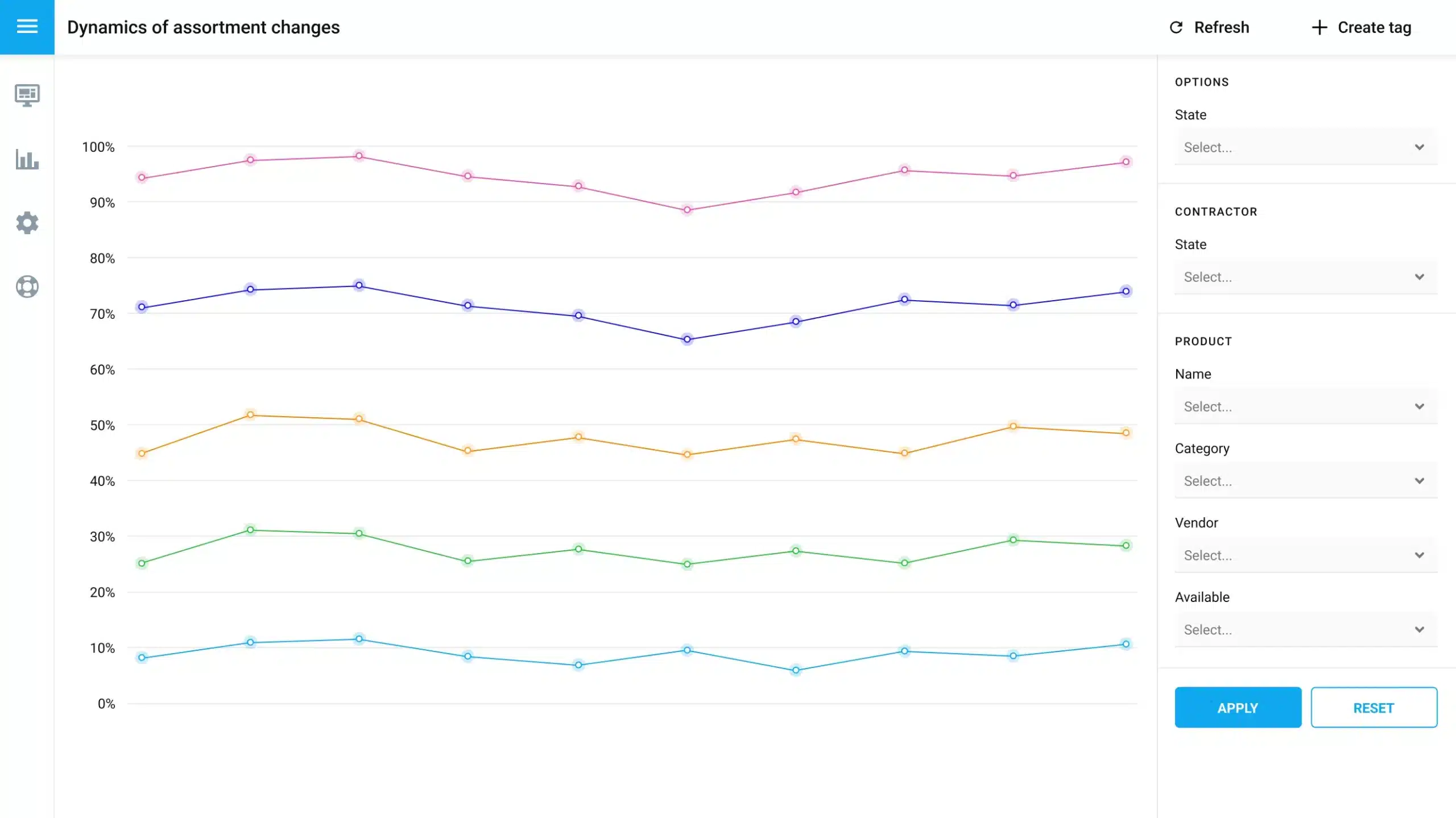Open the Product Name dropdown
The height and width of the screenshot is (818, 1456).
(1305, 406)
